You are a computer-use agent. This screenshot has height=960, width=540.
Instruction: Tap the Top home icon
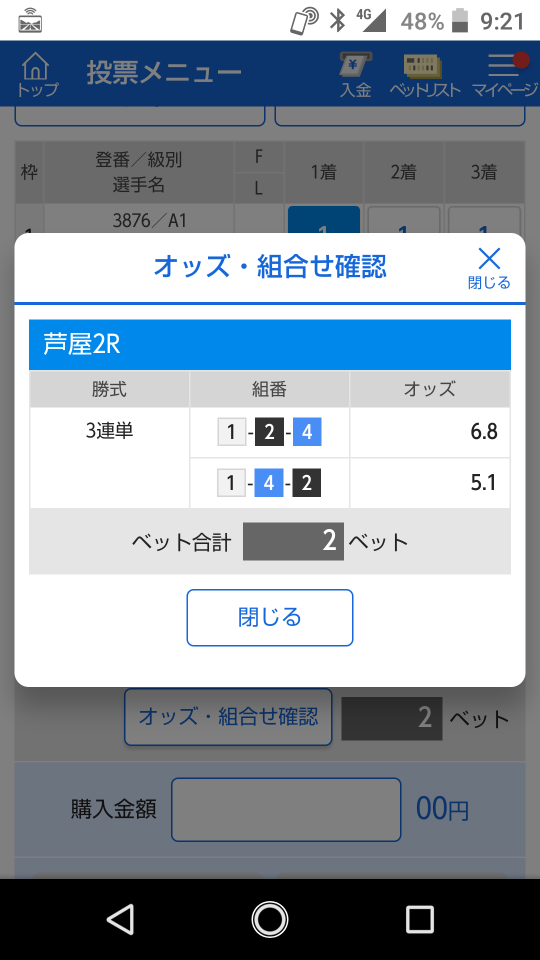(x=37, y=74)
